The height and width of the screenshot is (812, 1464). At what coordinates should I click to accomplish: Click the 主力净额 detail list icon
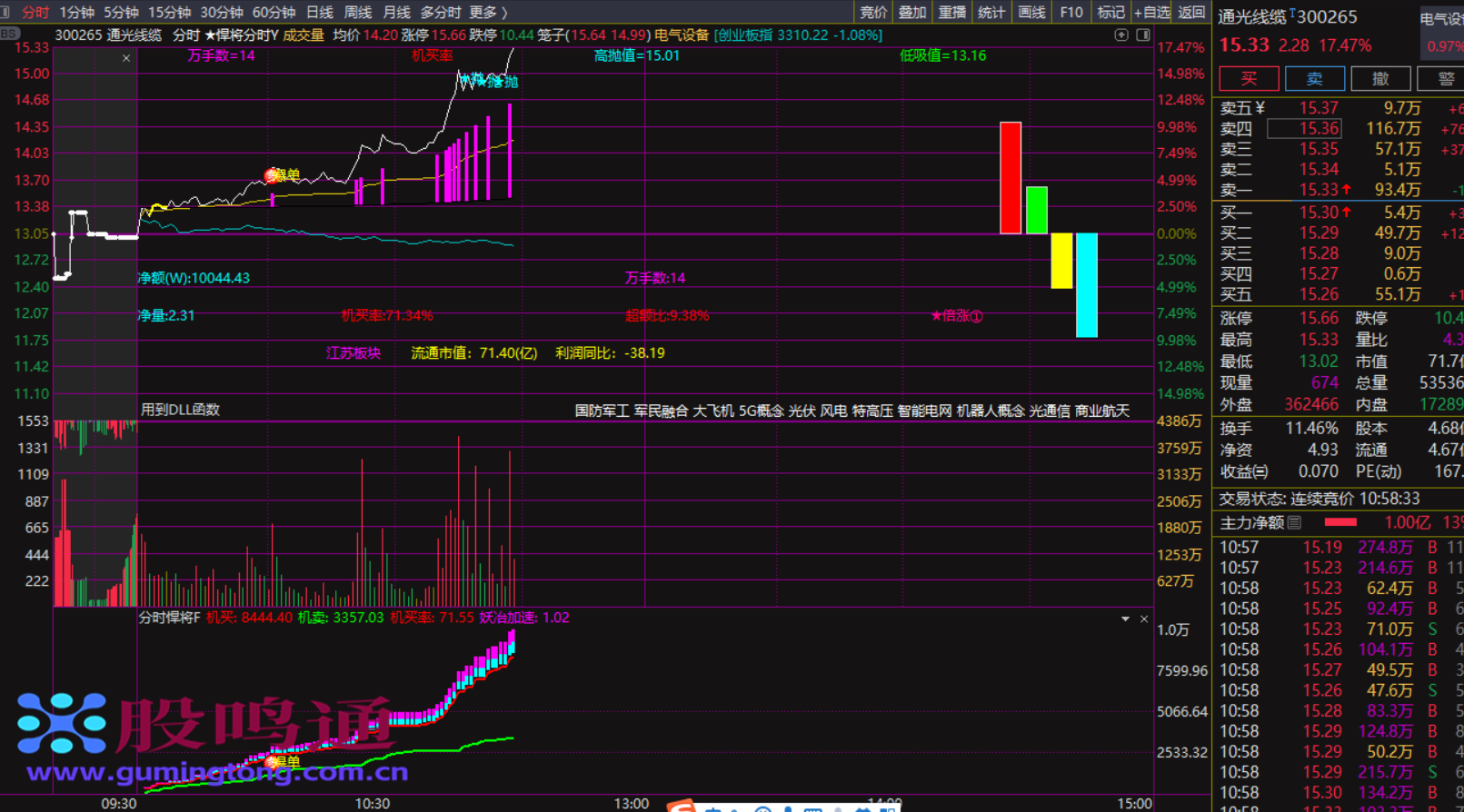click(x=1295, y=523)
